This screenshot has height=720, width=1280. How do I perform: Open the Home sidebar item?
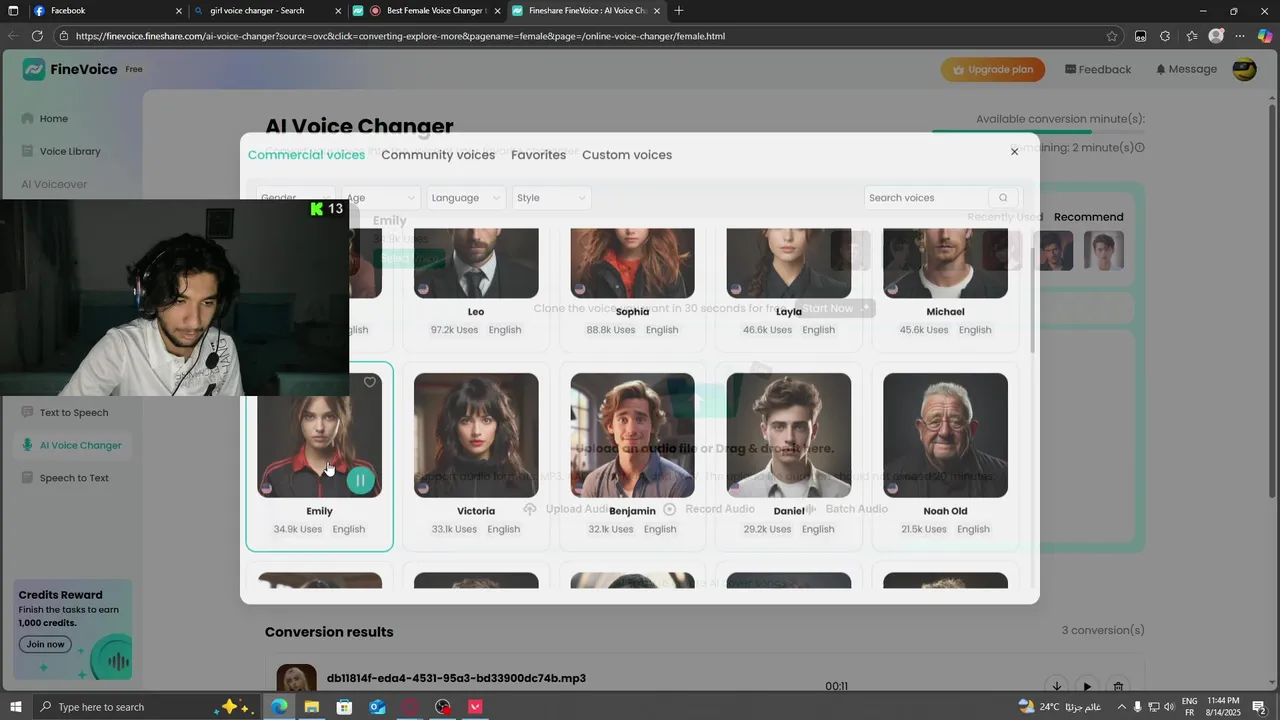54,119
